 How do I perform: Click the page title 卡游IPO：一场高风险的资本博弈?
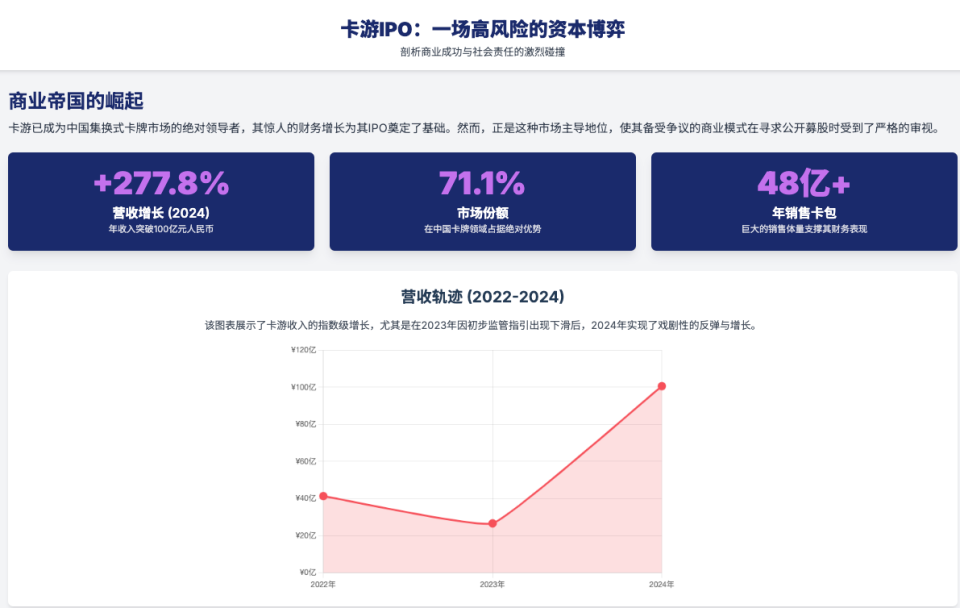click(x=482, y=29)
